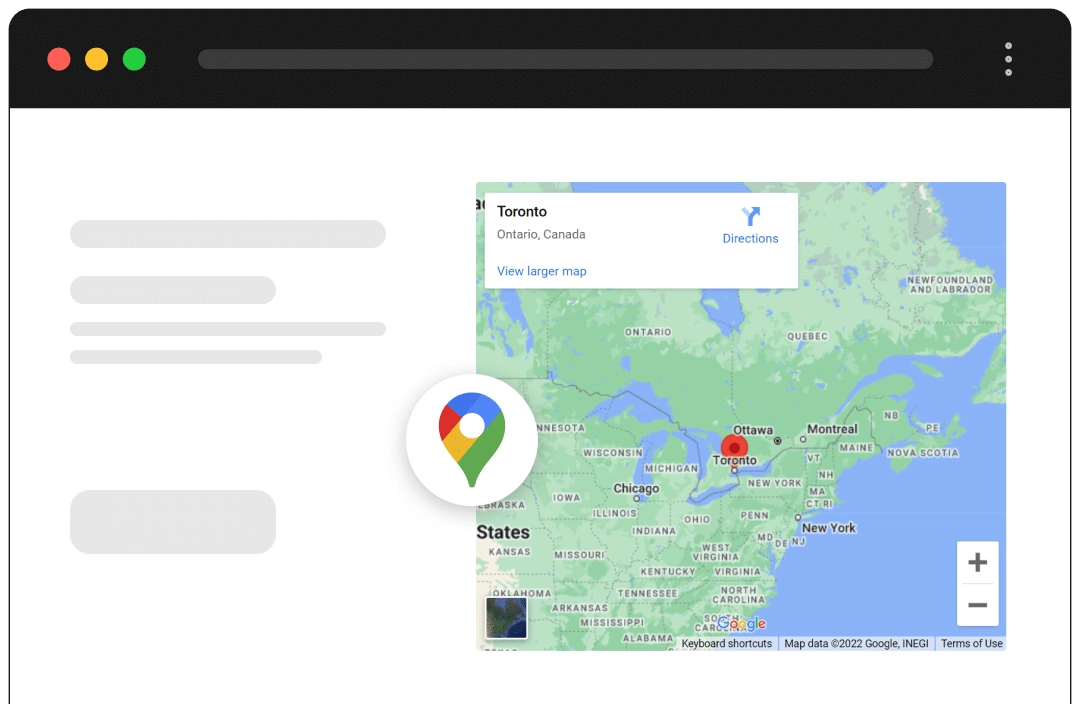Click the green maximize traffic light
This screenshot has width=1080, height=704.
(134, 59)
